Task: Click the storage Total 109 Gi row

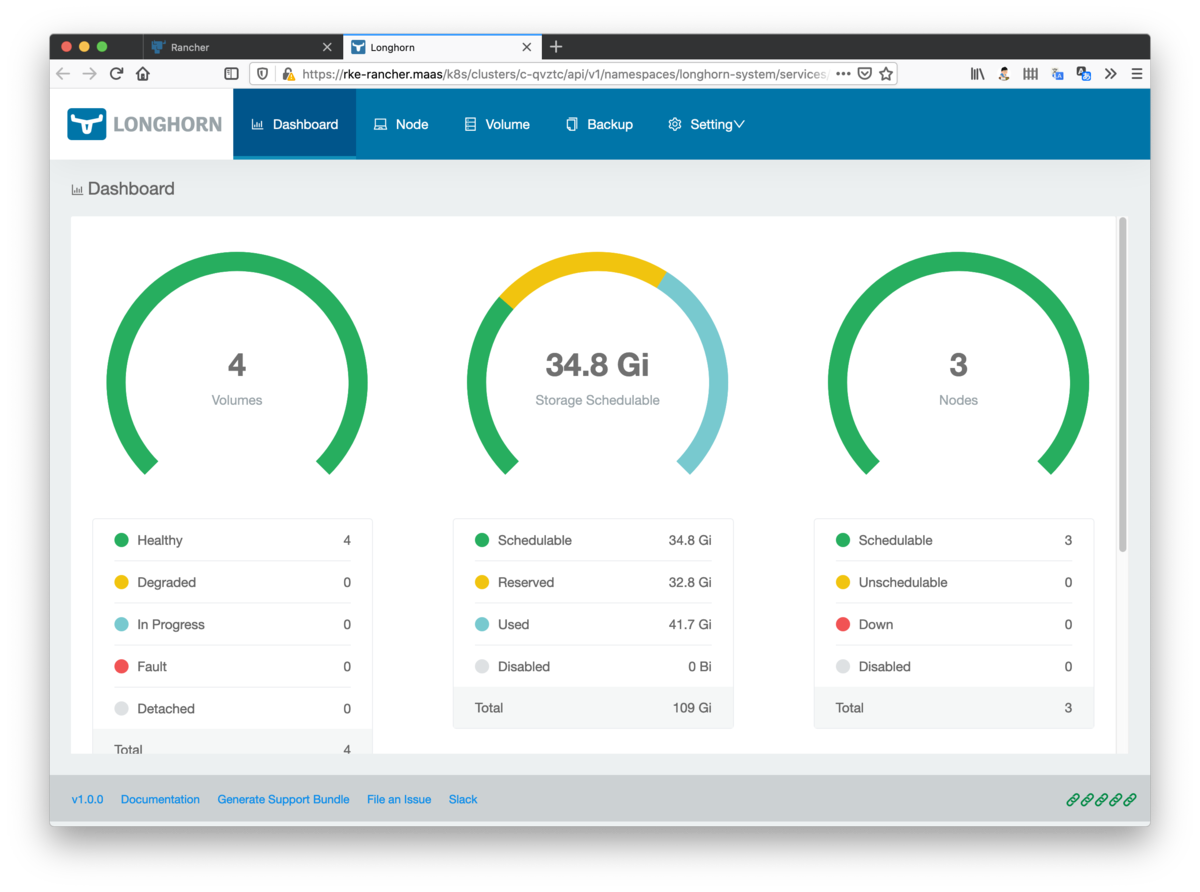Action: point(593,707)
